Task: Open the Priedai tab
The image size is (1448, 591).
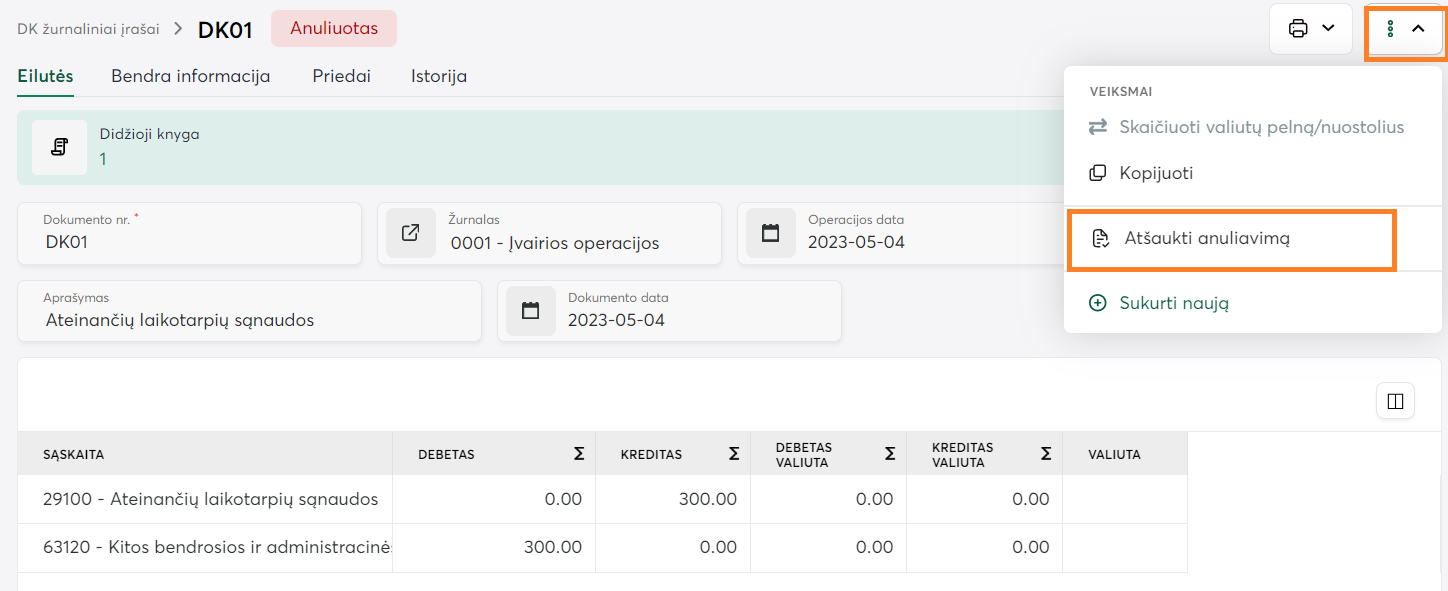Action: point(341,76)
